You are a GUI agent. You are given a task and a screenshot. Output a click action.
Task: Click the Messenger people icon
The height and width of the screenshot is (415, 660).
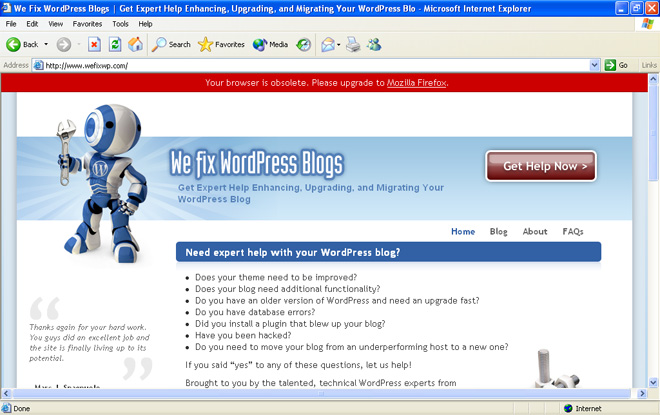pyautogui.click(x=374, y=44)
